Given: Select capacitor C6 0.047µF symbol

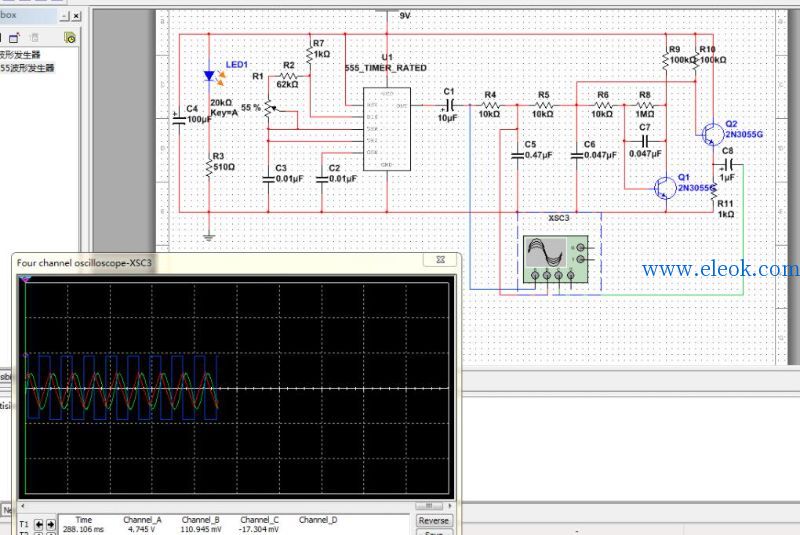Looking at the screenshot, I should (577, 156).
